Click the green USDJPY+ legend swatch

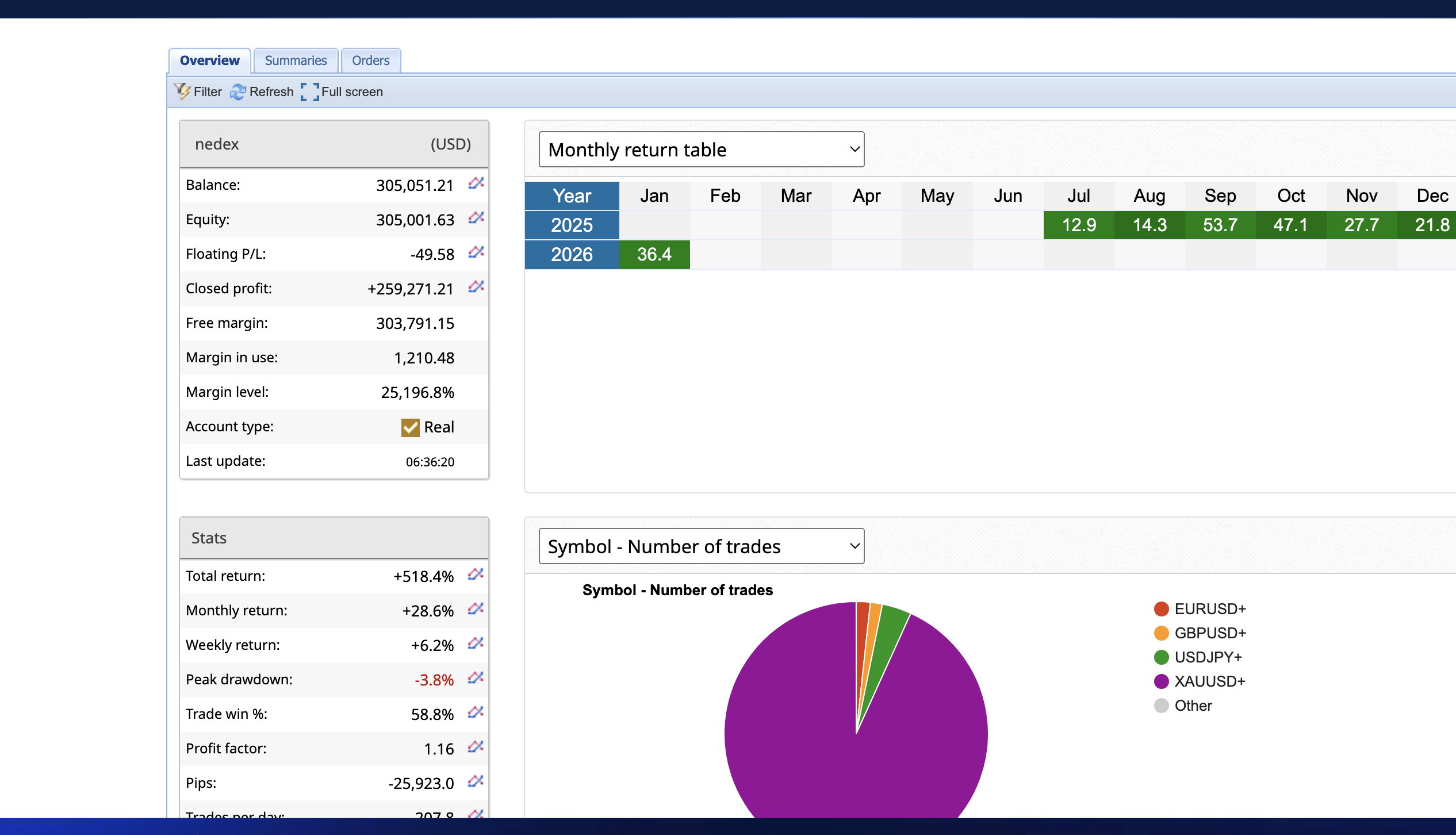[1162, 657]
